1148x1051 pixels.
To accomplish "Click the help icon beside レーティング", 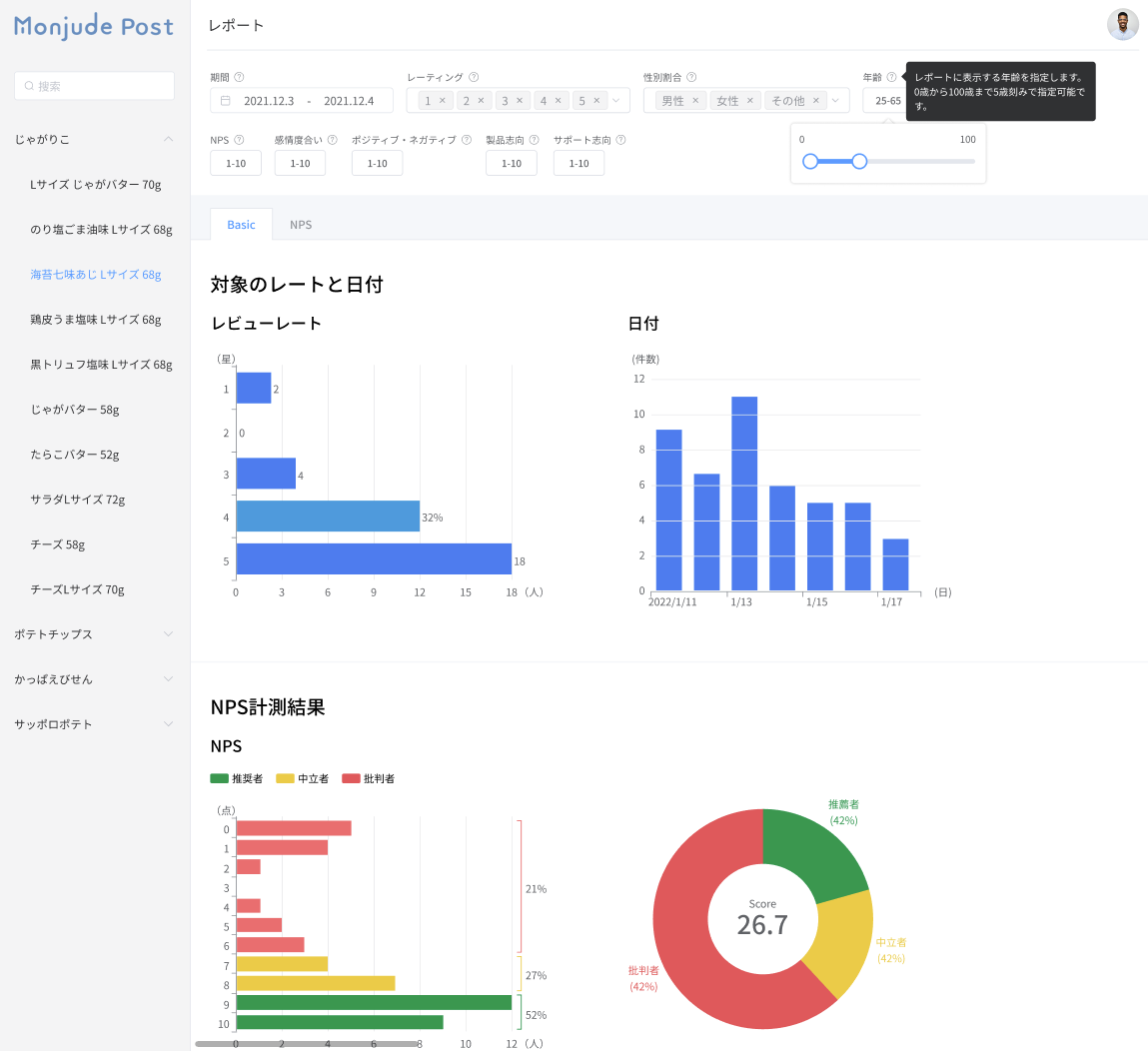I will (x=474, y=77).
